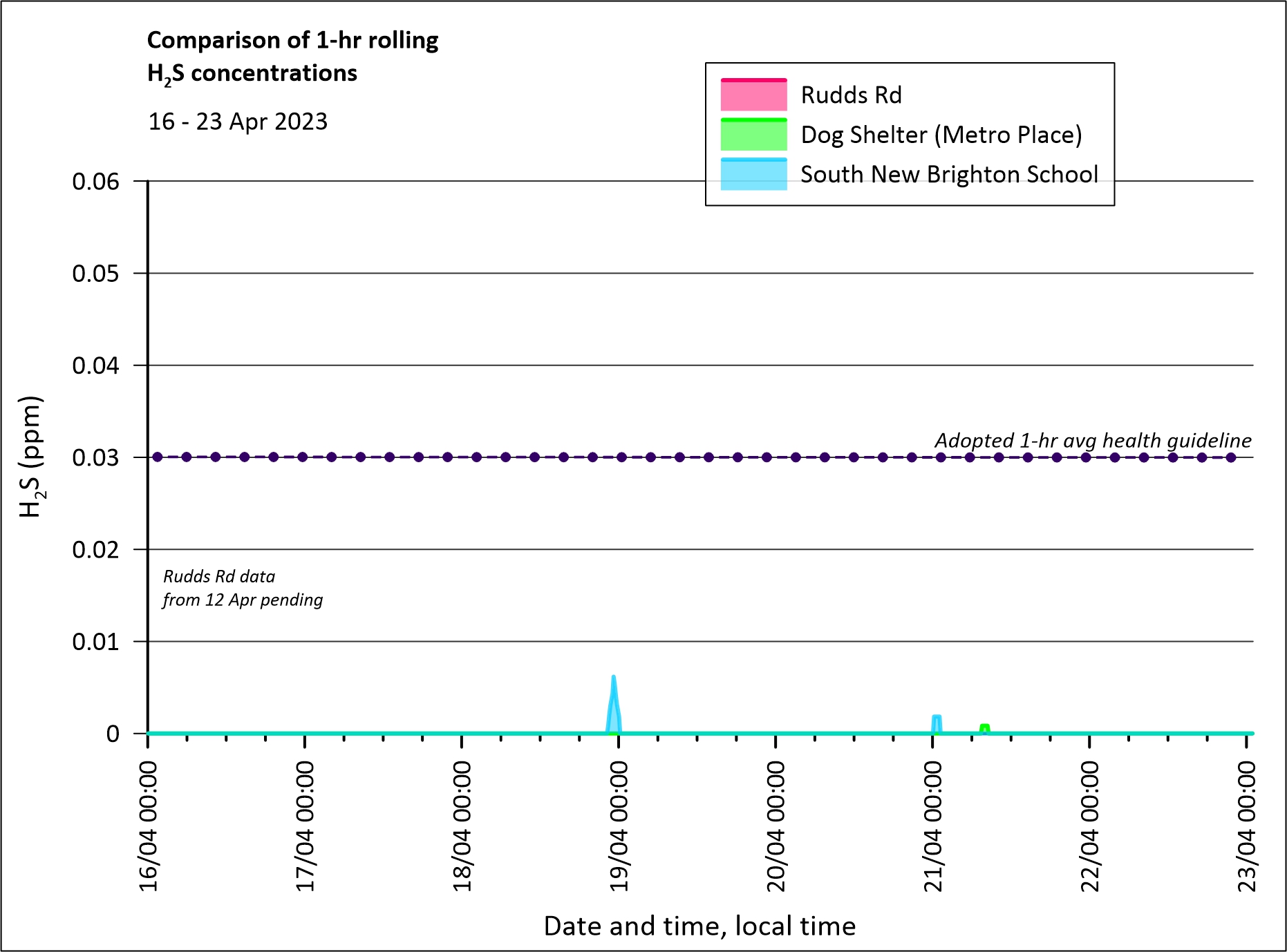Screen dimensions: 1287x952
Task: Select the 'Dog Shelter (Metro Place)' legend label
Action: [x=941, y=135]
